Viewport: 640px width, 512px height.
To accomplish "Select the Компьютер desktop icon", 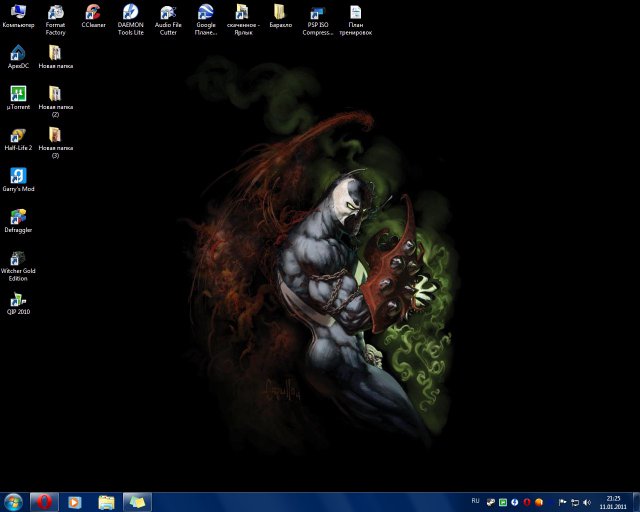I will (18, 13).
